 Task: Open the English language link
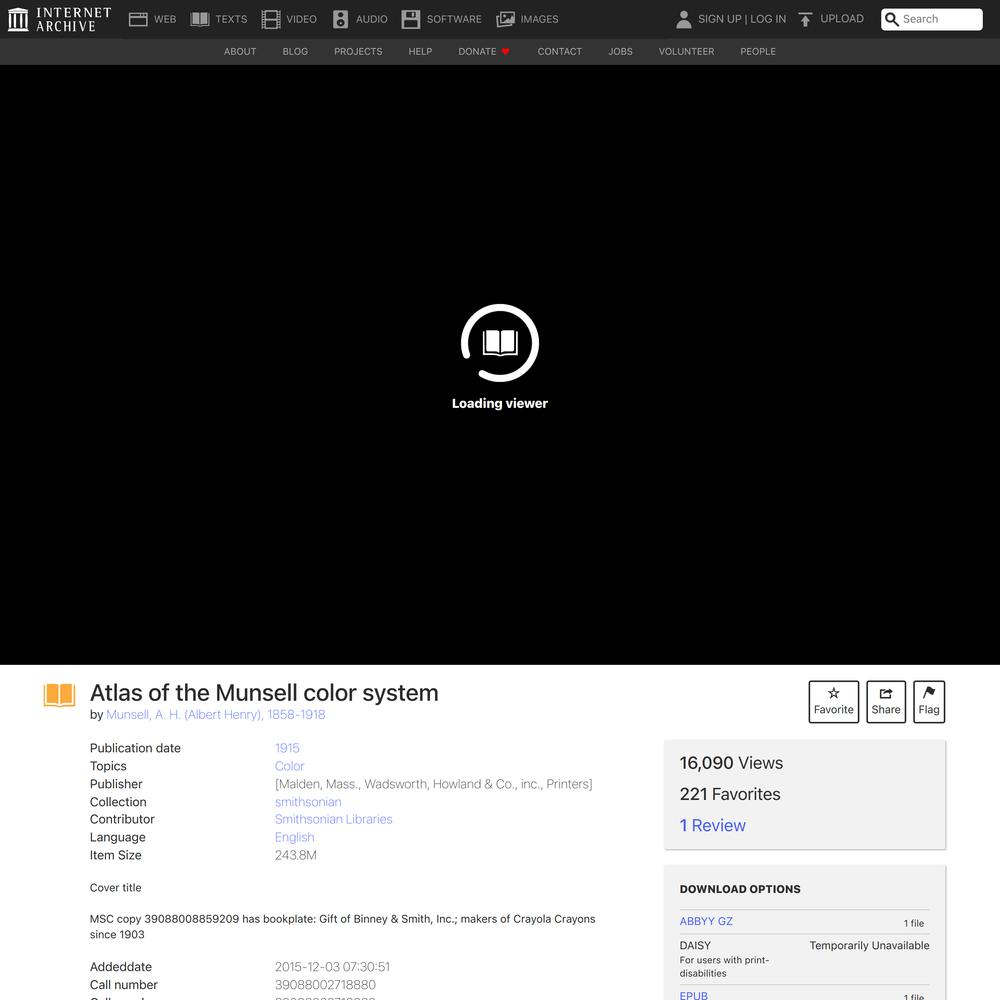tap(295, 837)
